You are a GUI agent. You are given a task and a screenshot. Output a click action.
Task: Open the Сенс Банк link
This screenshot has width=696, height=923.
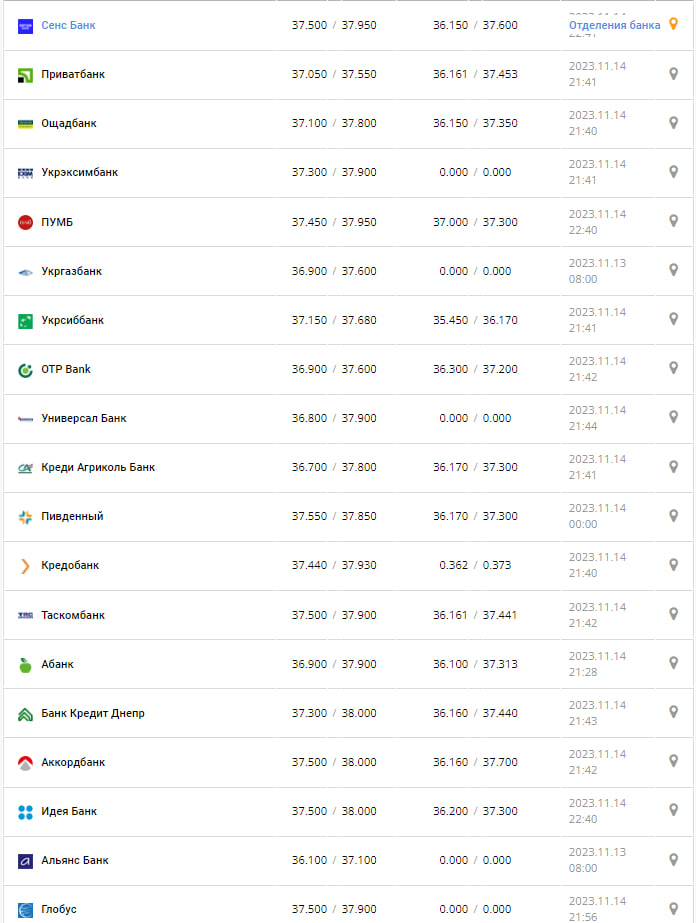click(x=68, y=24)
